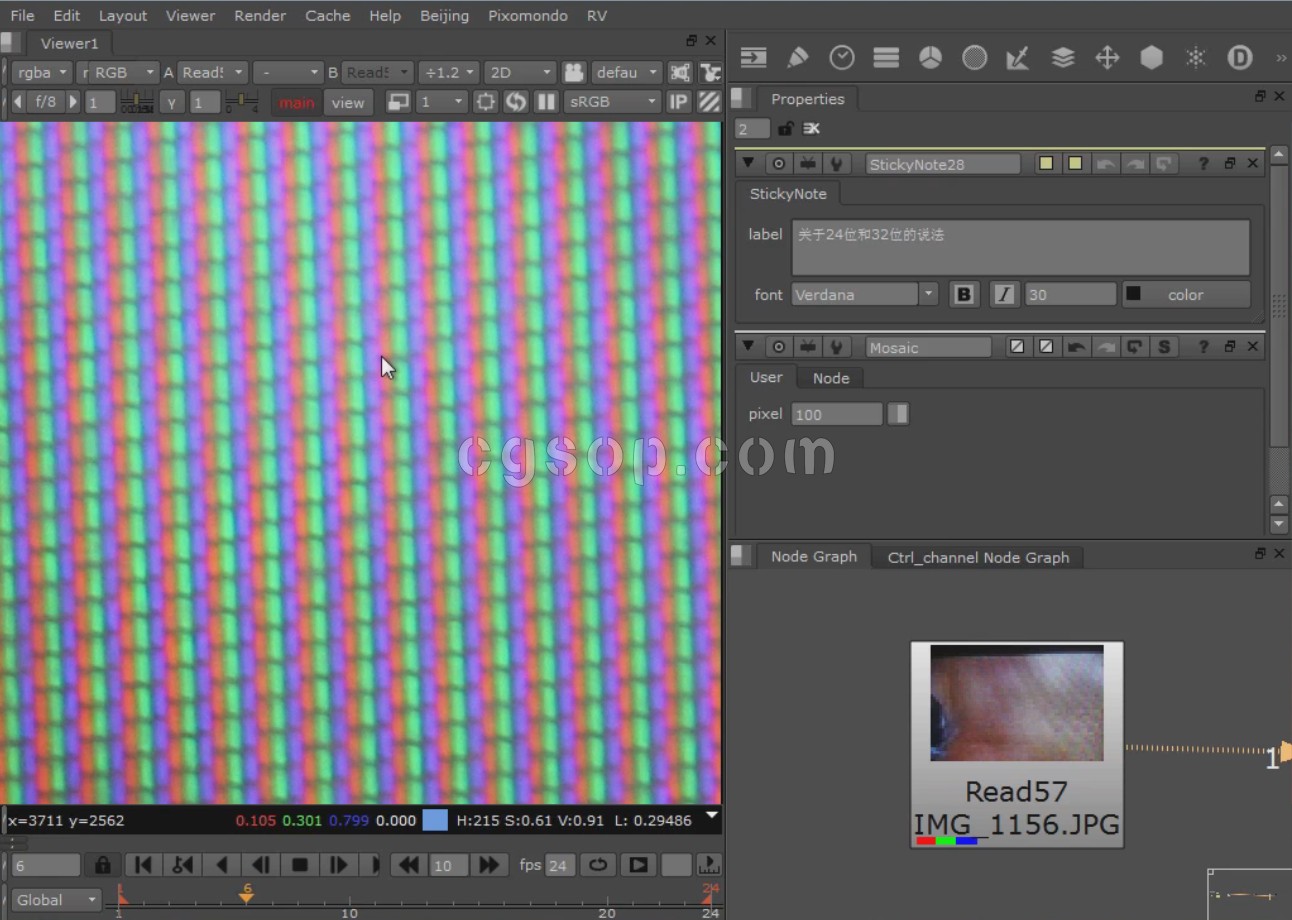Screen dimensions: 1292x920
Task: Open the sRGB viewer process dropdown
Action: coord(612,102)
